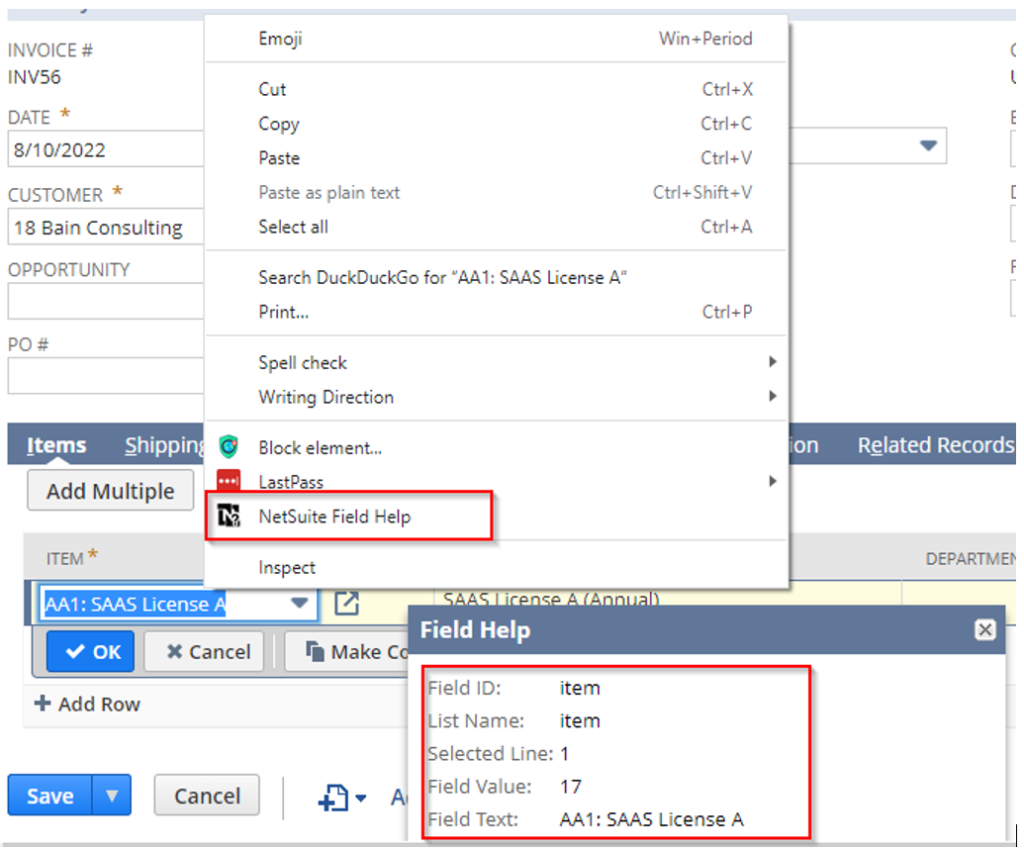Open the item record link icon
Image resolution: width=1024 pixels, height=851 pixels.
coord(347,603)
